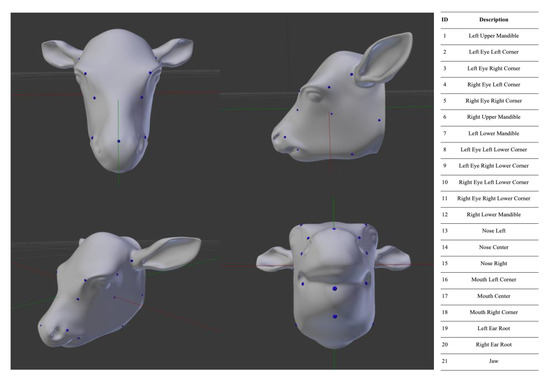
Task: Click "Left Eye Left Lower Corner" description
Action: click(494, 149)
